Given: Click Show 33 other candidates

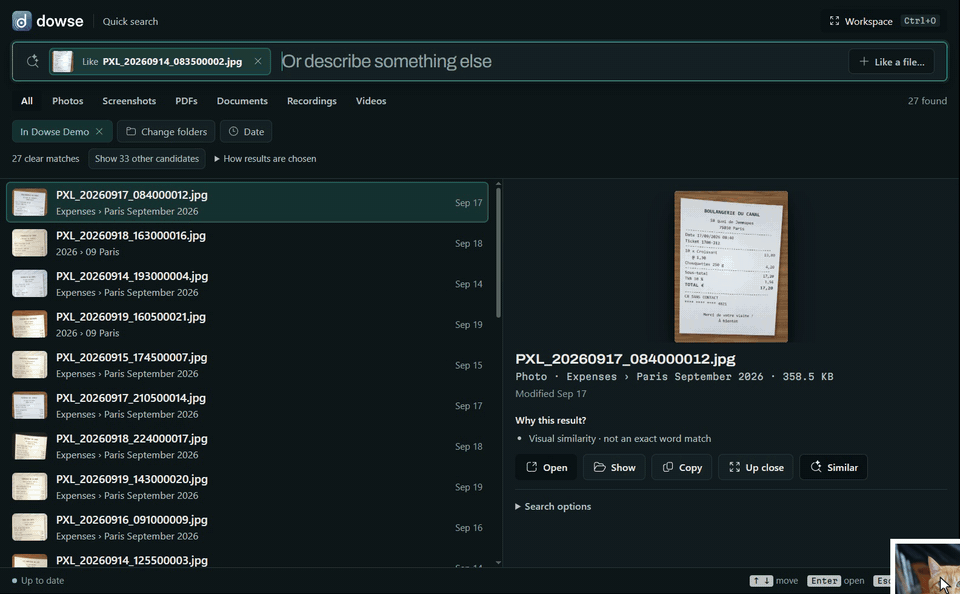Looking at the screenshot, I should (147, 159).
